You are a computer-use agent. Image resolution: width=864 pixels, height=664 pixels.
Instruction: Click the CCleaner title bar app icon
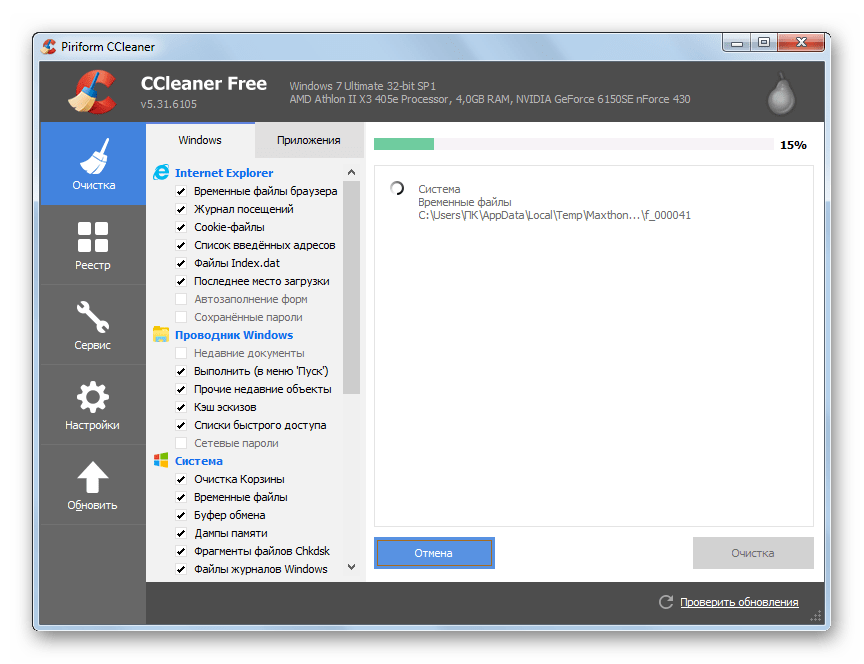(51, 47)
